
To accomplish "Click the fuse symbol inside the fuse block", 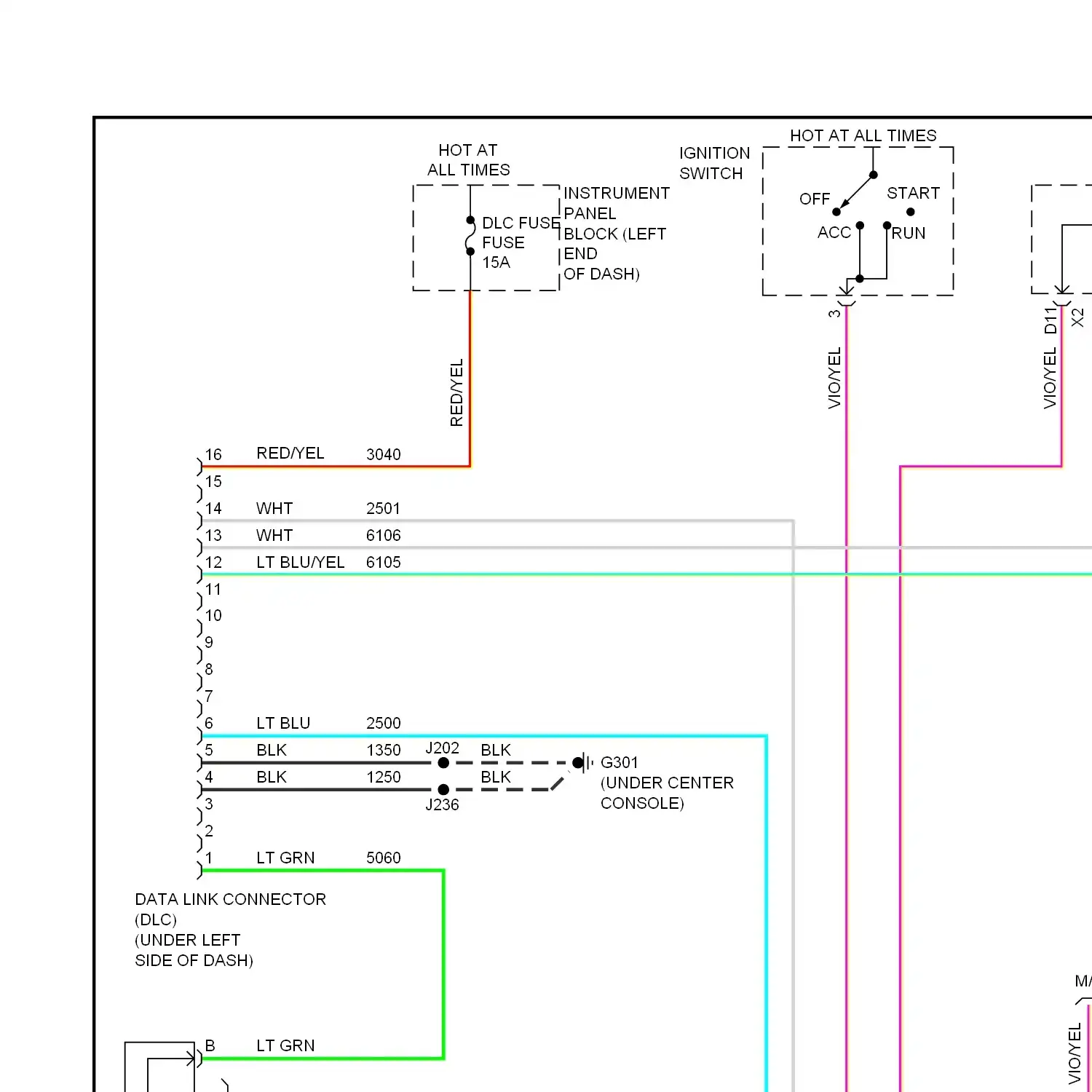I will (x=470, y=236).
